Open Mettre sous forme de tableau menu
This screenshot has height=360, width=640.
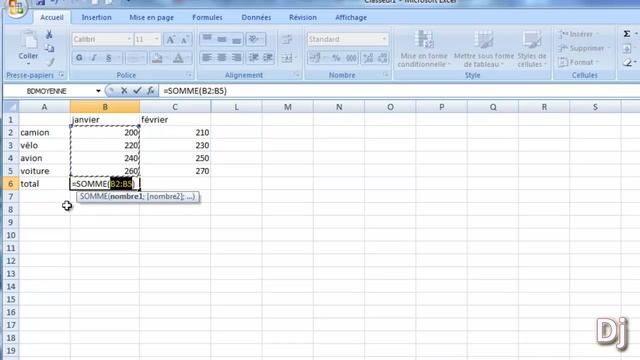[x=484, y=49]
